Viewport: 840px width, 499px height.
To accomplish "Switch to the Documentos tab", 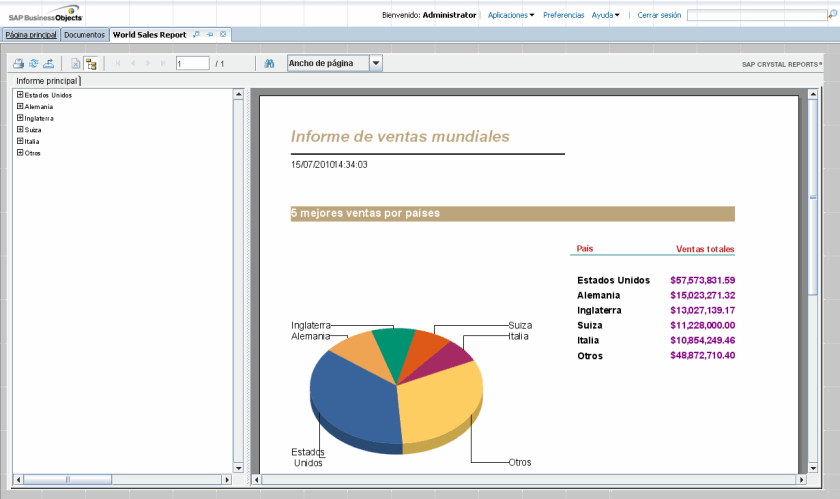I will coord(84,34).
